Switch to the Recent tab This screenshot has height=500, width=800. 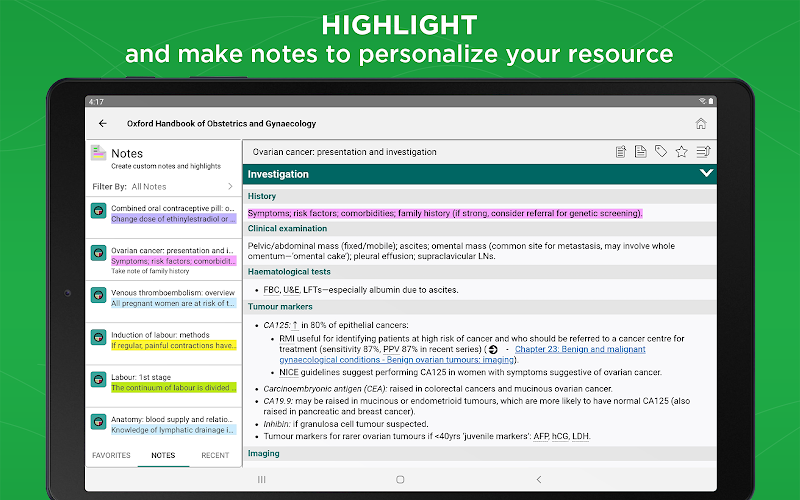click(215, 455)
